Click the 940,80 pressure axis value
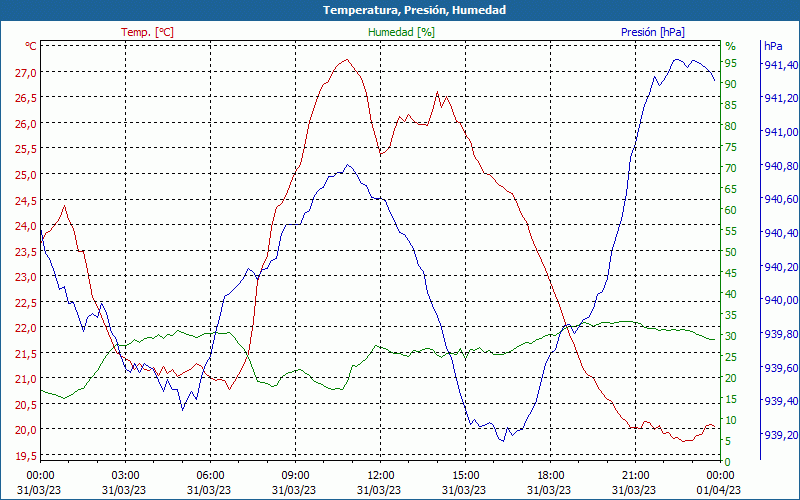This screenshot has width=800, height=500. [781, 166]
